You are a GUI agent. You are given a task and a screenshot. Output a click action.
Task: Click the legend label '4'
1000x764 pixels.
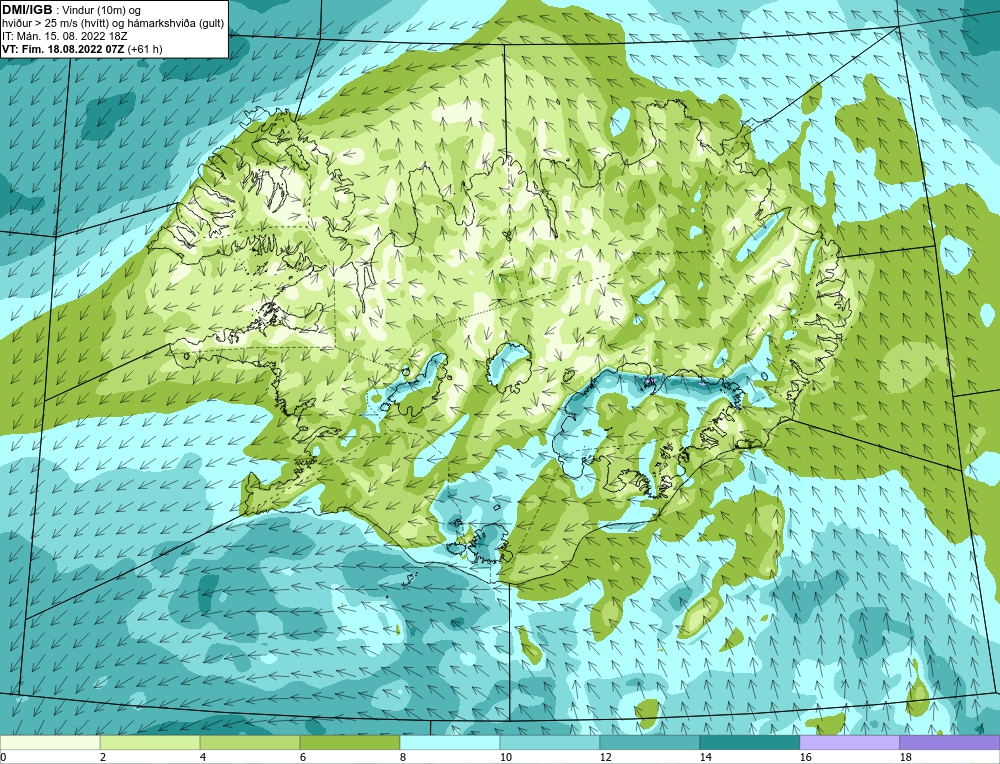click(x=203, y=757)
